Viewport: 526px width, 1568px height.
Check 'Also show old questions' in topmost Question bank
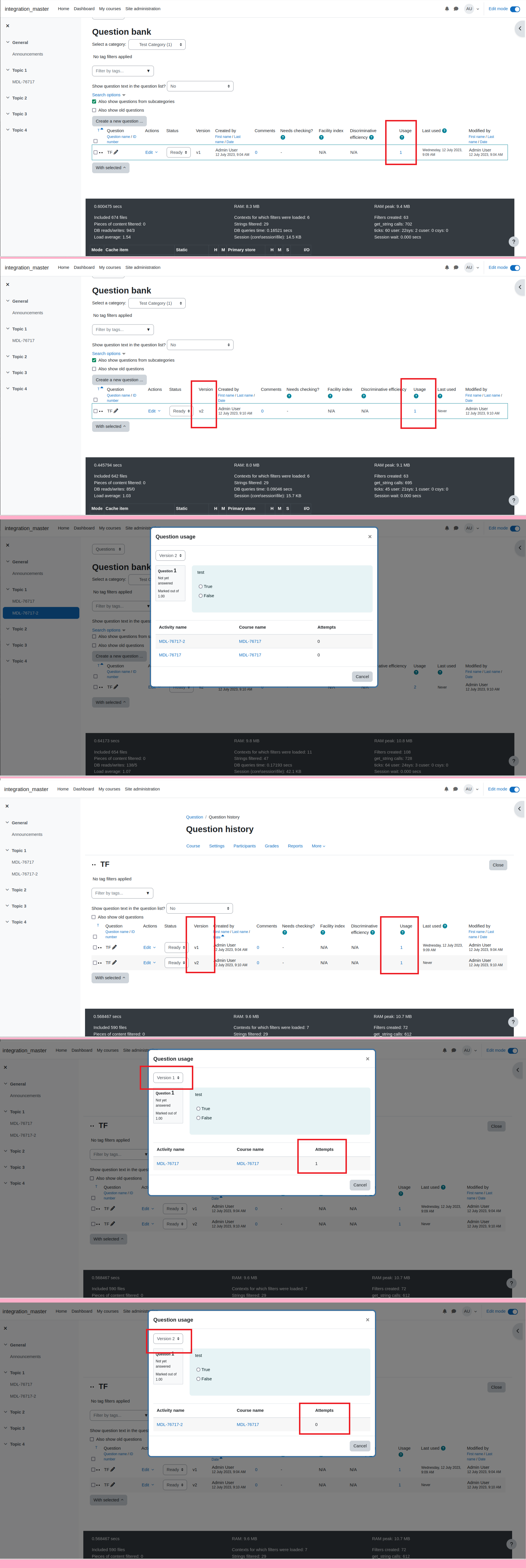tap(94, 110)
